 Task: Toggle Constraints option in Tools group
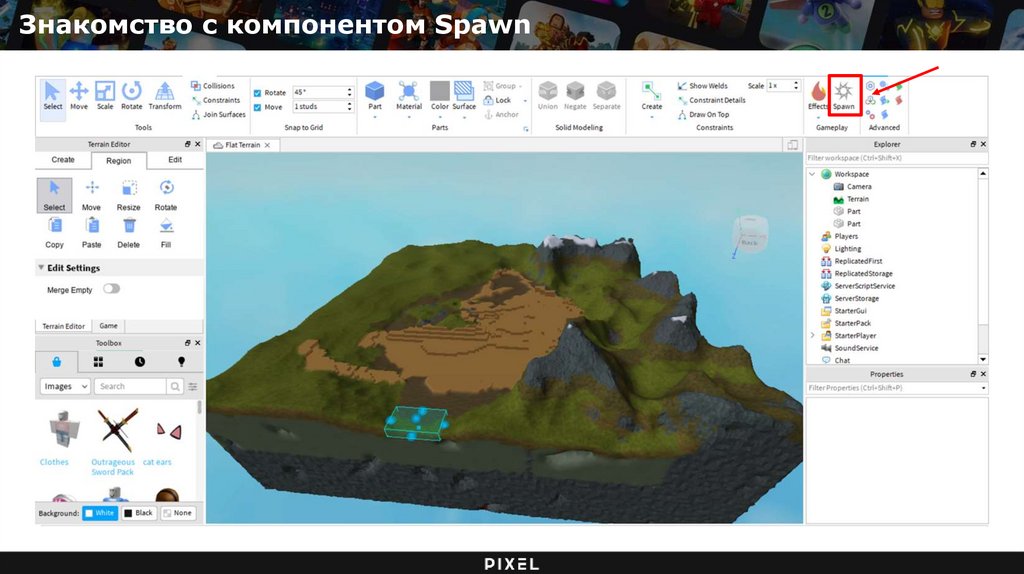coord(216,100)
